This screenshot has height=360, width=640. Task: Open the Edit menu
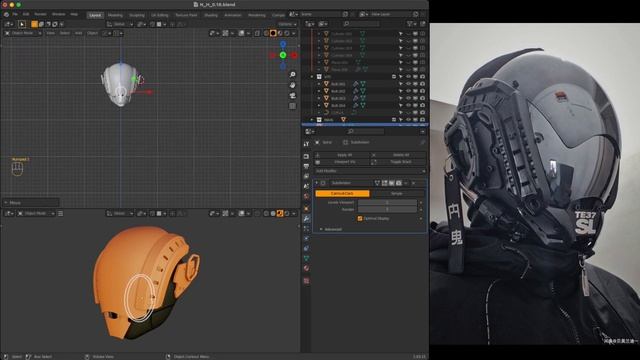(26, 14)
